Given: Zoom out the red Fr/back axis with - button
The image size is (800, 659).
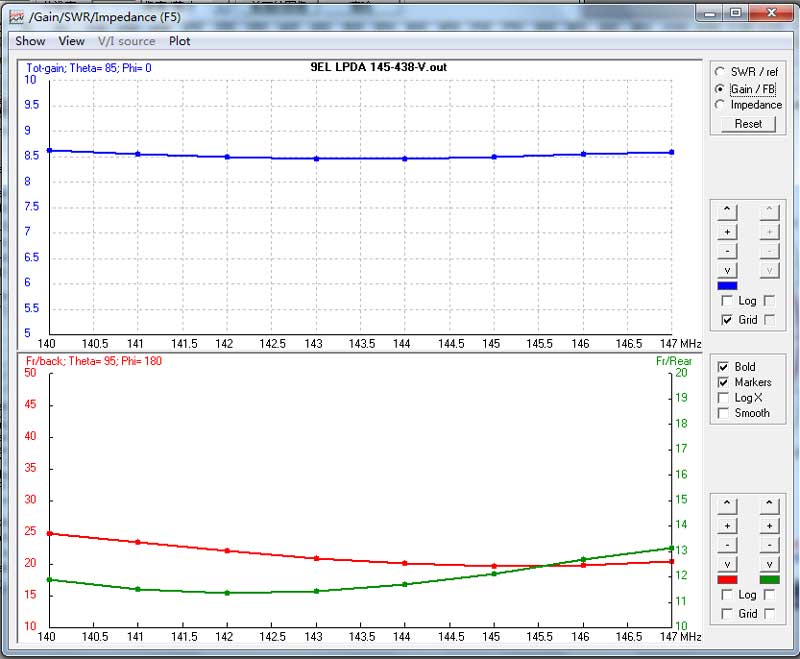Looking at the screenshot, I should point(727,545).
